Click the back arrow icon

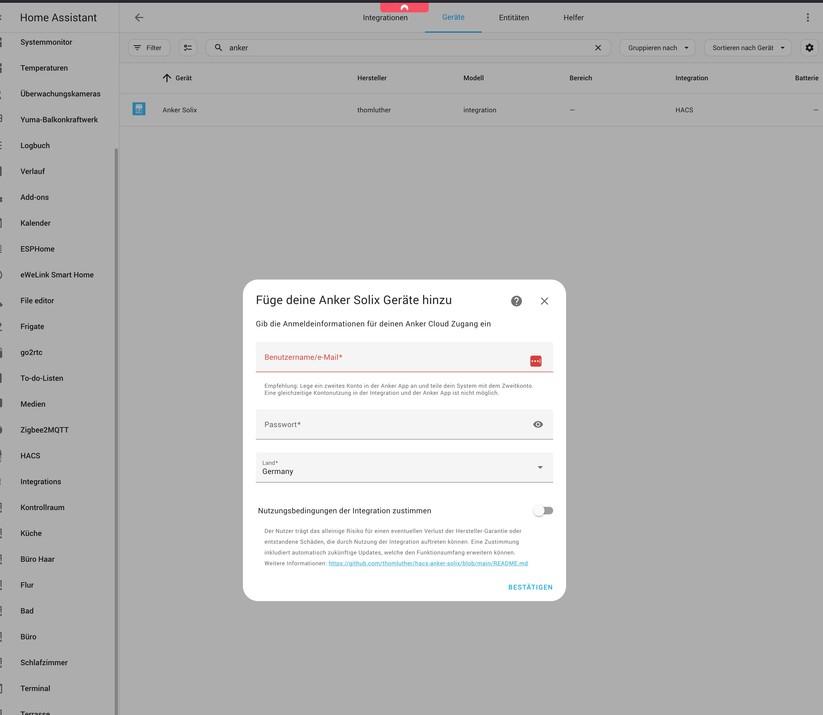[x=139, y=17]
